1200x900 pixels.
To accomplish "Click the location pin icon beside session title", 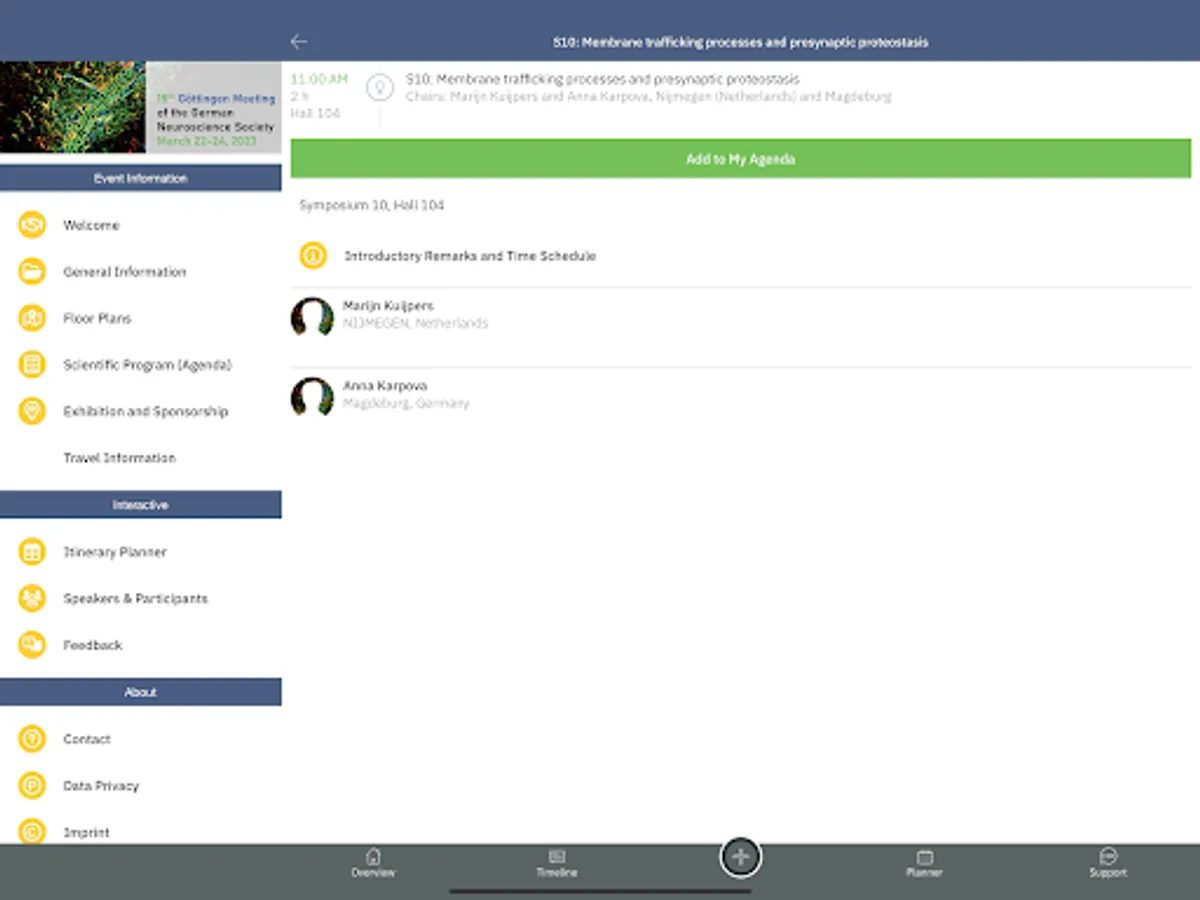I will 379,87.
